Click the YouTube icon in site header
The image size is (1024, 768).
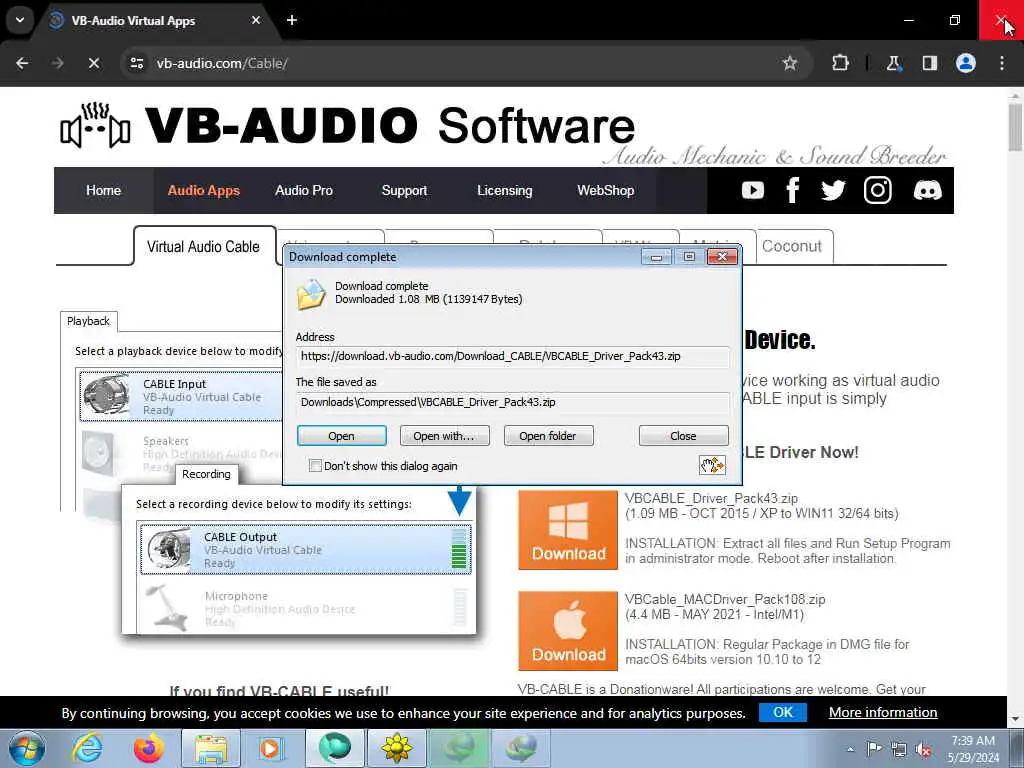click(752, 190)
